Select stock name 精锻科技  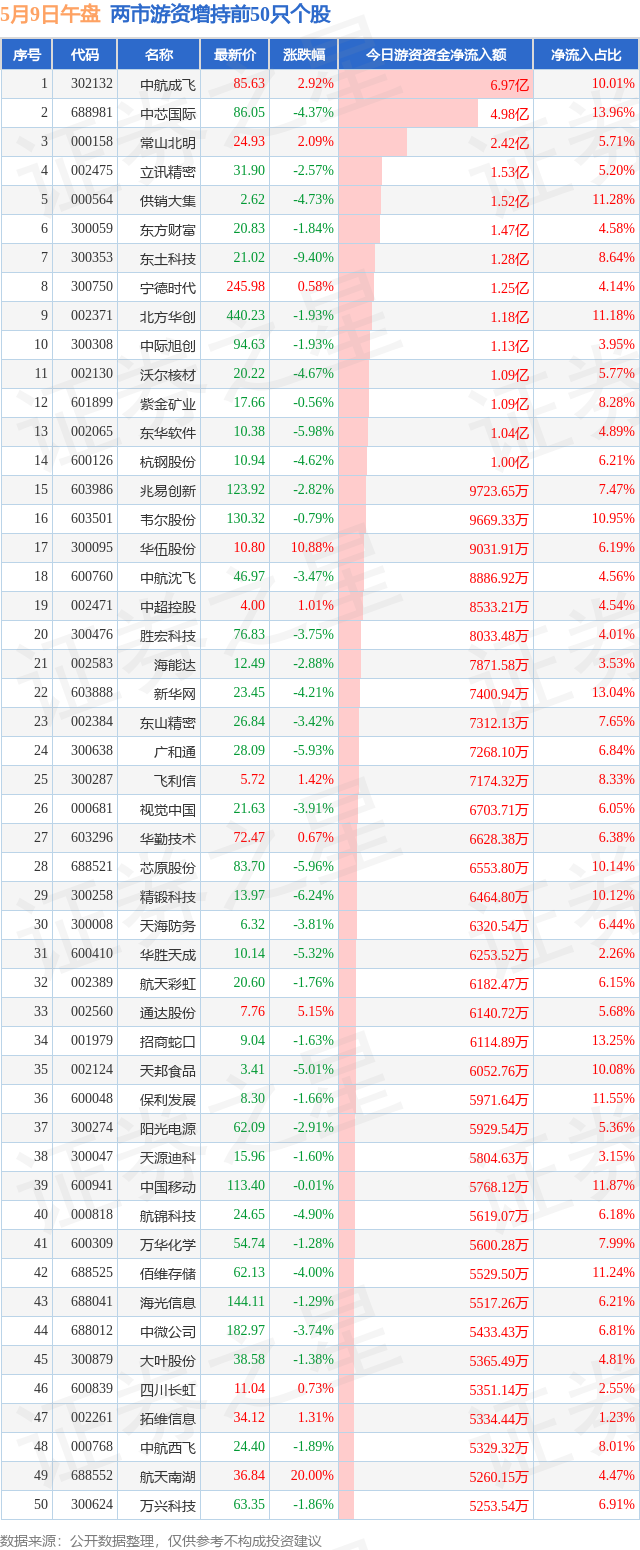tap(168, 896)
